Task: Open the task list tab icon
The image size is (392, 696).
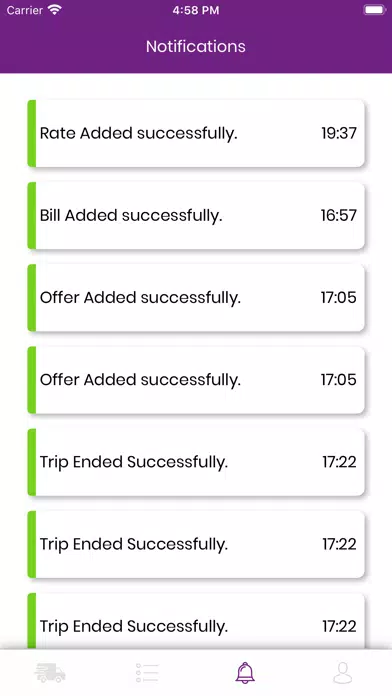Action: point(147,673)
